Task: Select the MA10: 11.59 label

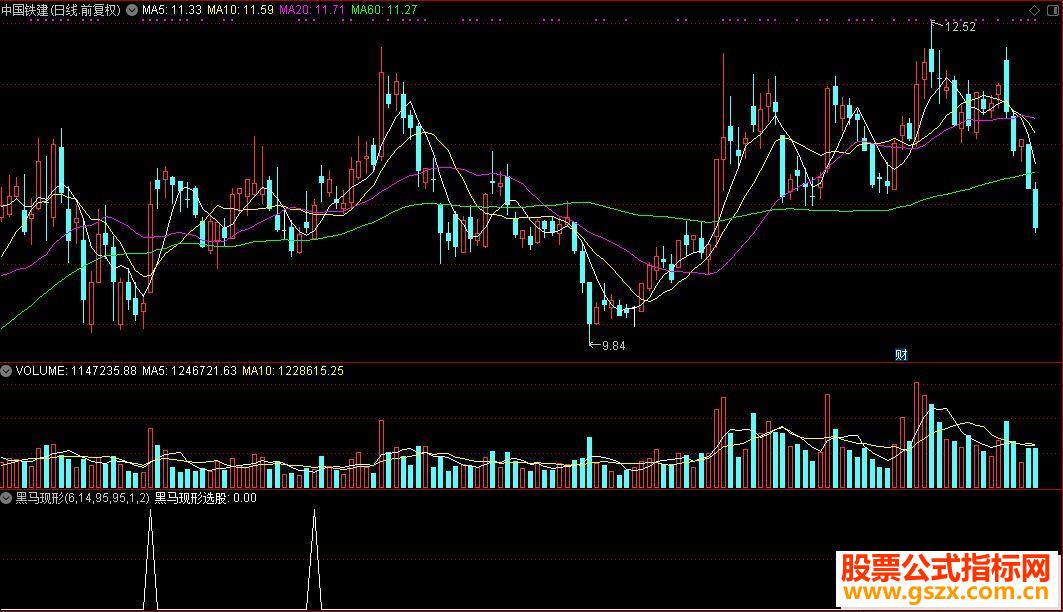Action: click(240, 10)
